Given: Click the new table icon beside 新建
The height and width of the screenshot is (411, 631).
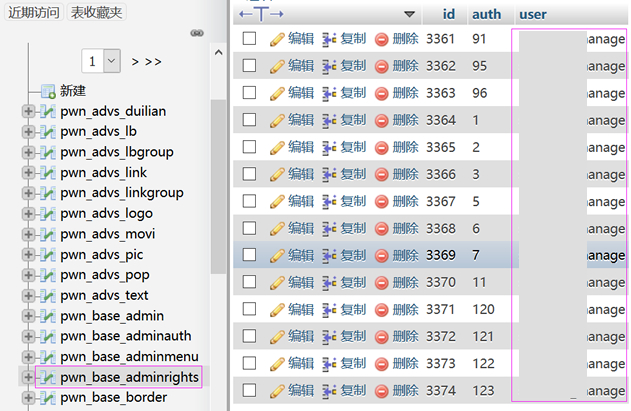Looking at the screenshot, I should [48, 91].
